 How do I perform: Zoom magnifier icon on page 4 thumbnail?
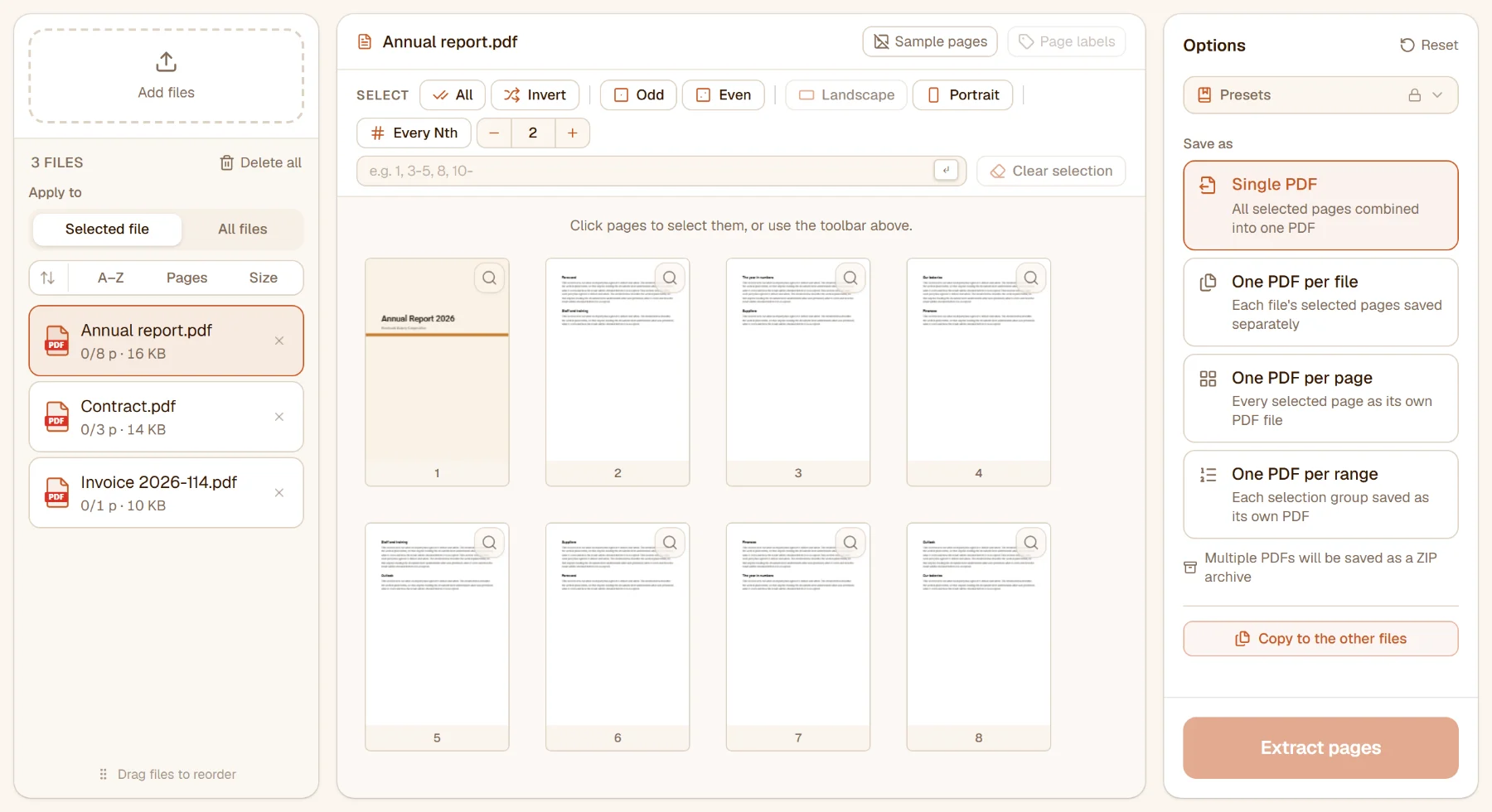click(x=1031, y=278)
